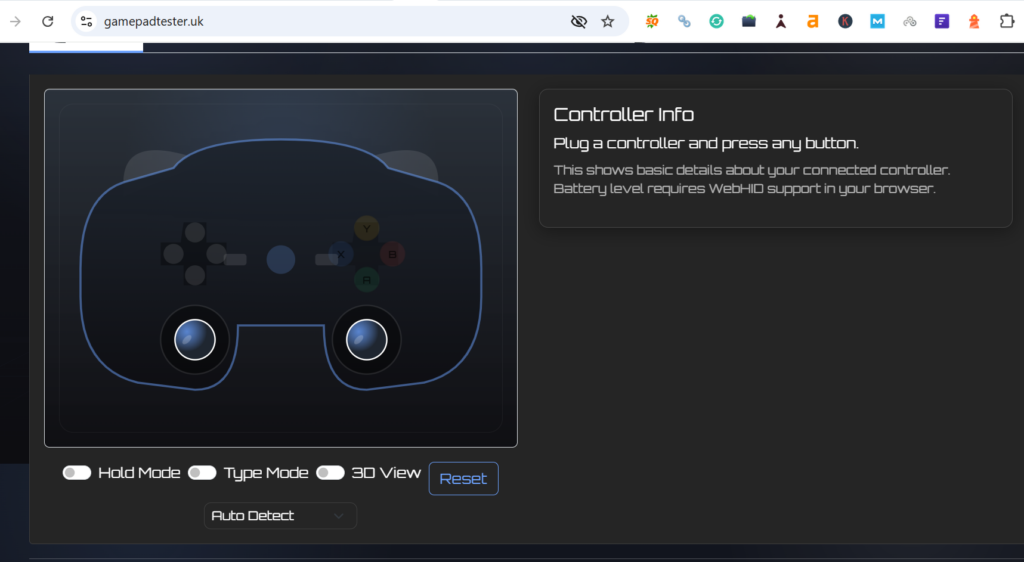Screen dimensions: 1024x562
Task: Click the Y button on gamepad diagram
Action: click(x=366, y=228)
